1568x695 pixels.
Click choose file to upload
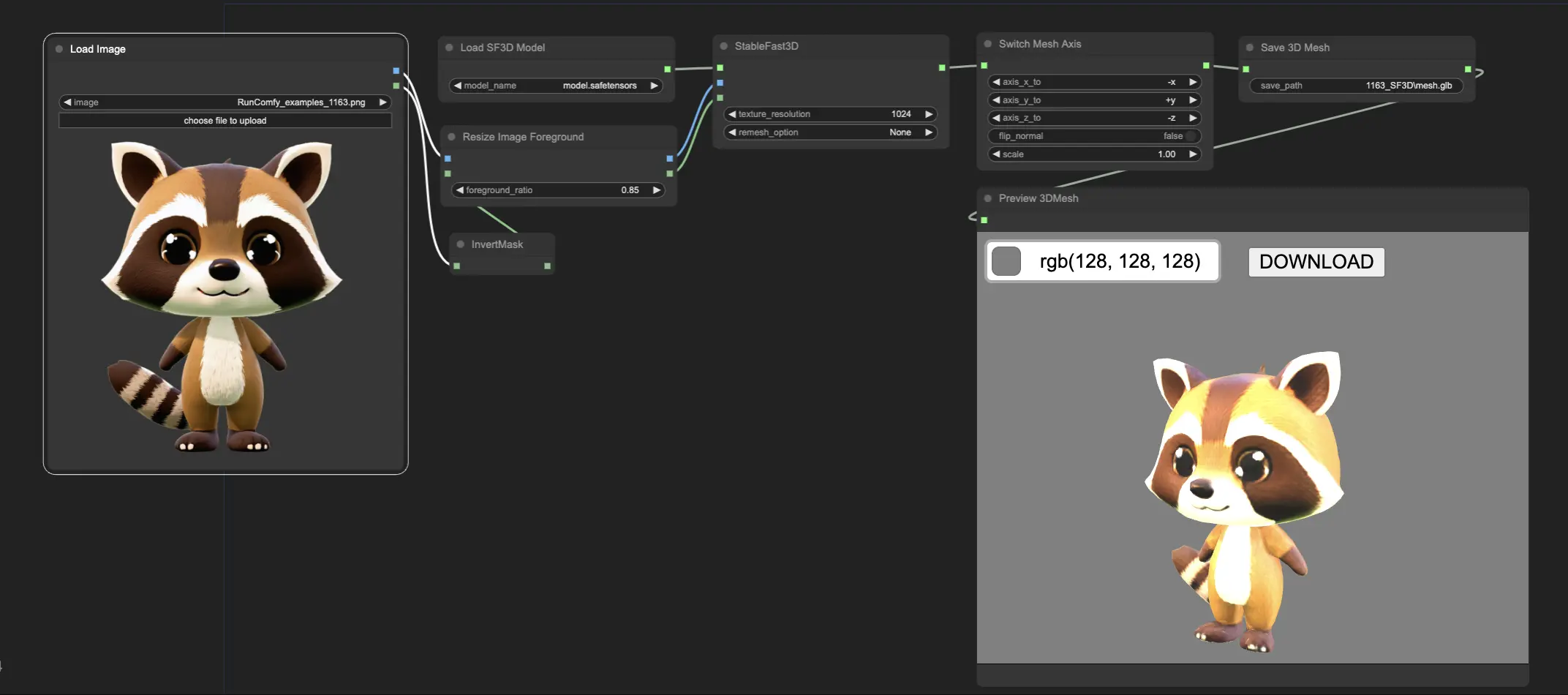point(225,121)
